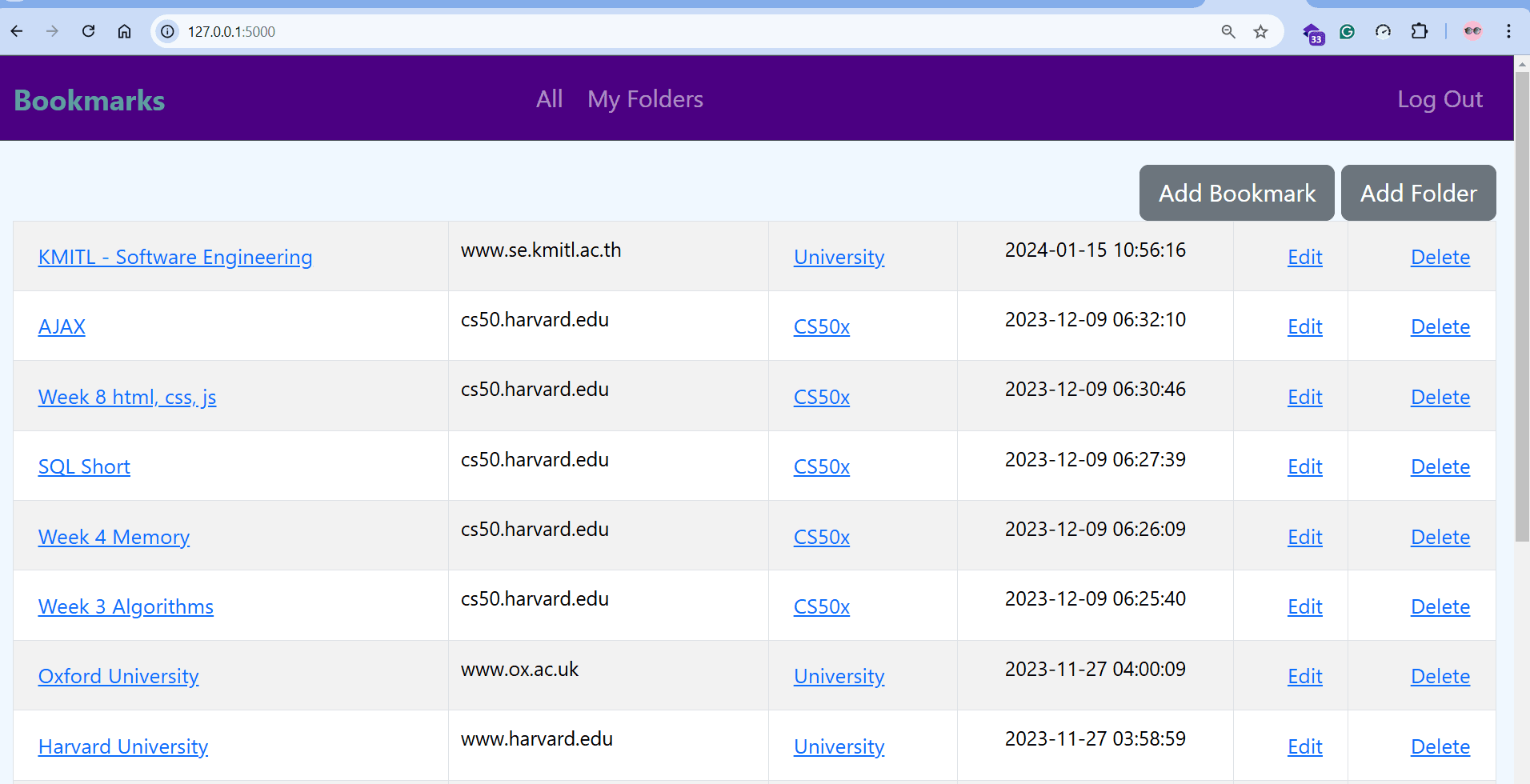
Task: Open the browser profile avatar
Action: (1472, 31)
